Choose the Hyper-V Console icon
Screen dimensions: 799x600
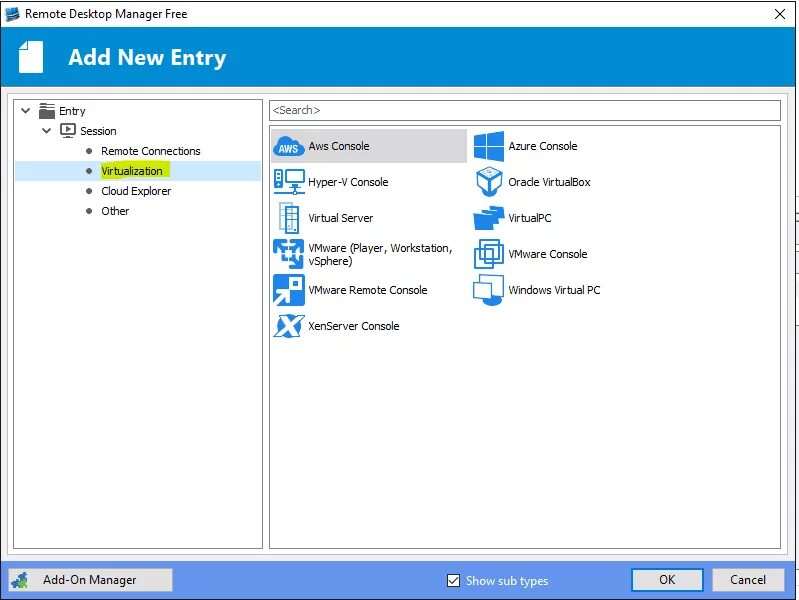click(x=289, y=182)
